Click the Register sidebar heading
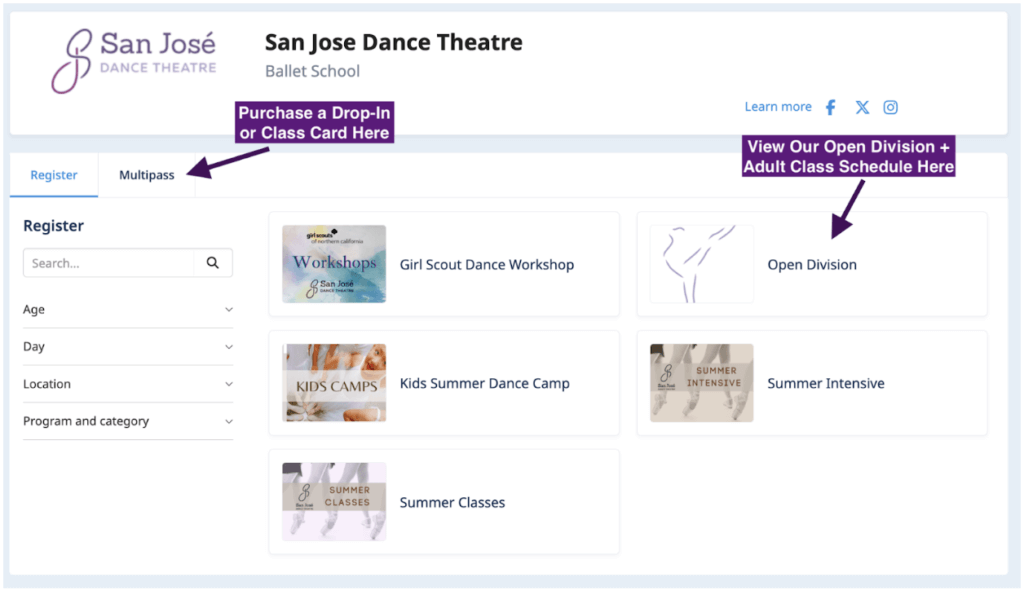1024x590 pixels. tap(54, 226)
